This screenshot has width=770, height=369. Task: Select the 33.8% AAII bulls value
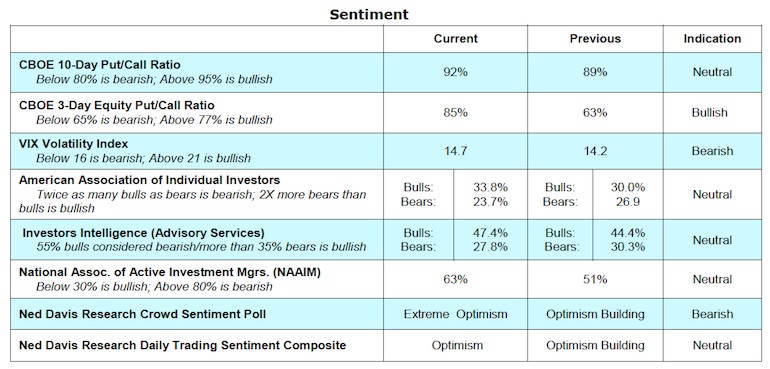[x=490, y=187]
